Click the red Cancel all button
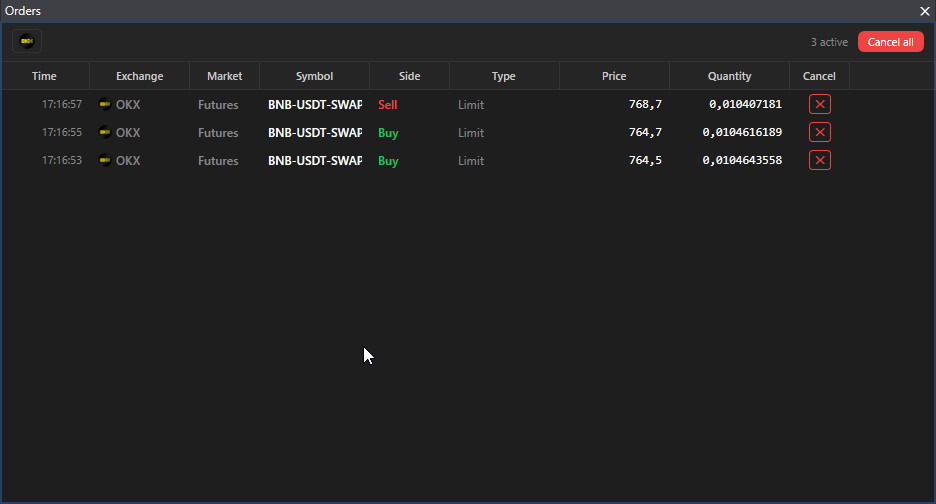 tap(891, 42)
